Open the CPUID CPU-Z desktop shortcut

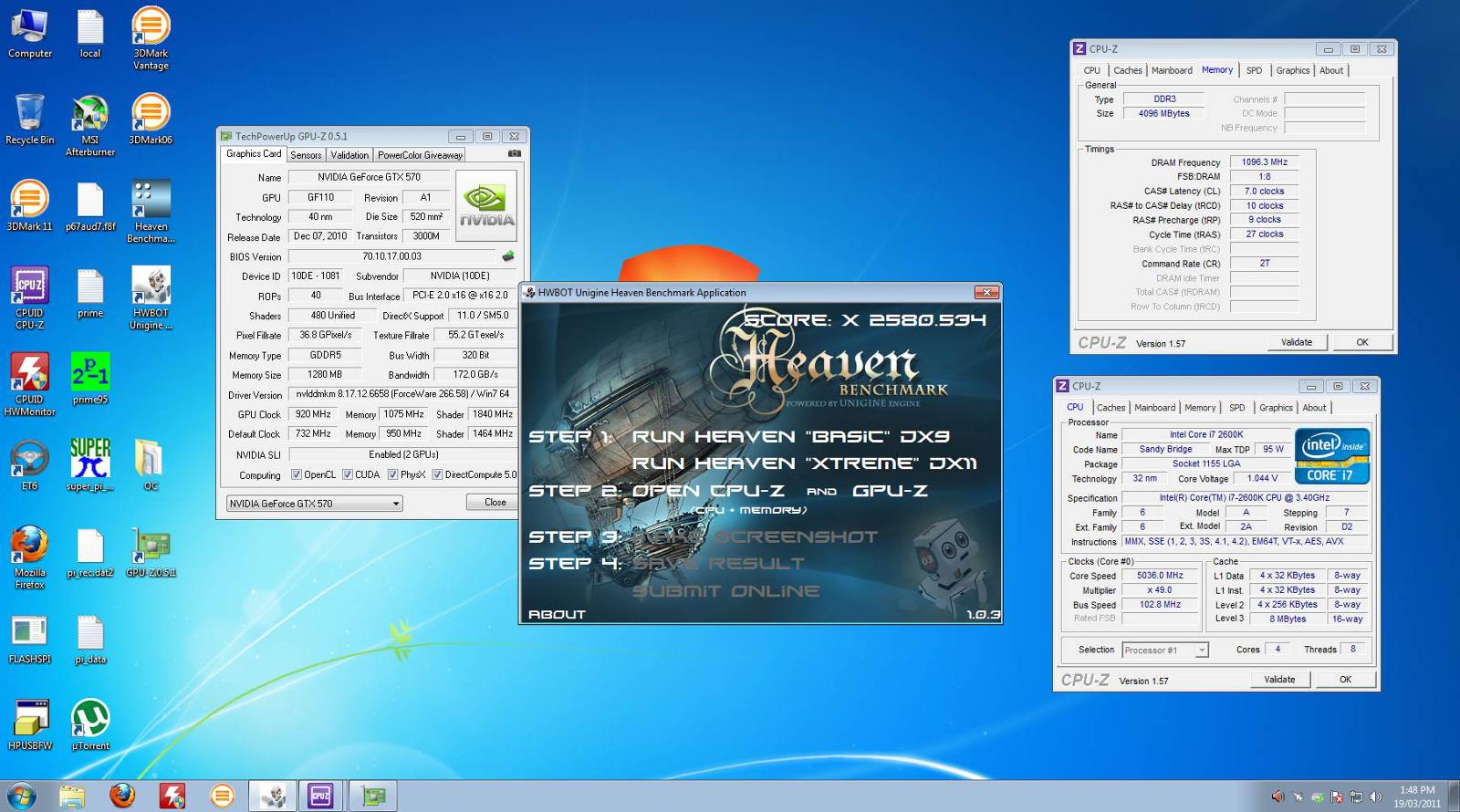(29, 298)
